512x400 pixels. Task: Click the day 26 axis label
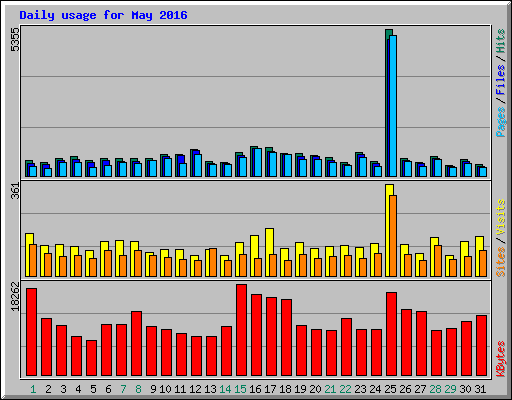tap(405, 389)
